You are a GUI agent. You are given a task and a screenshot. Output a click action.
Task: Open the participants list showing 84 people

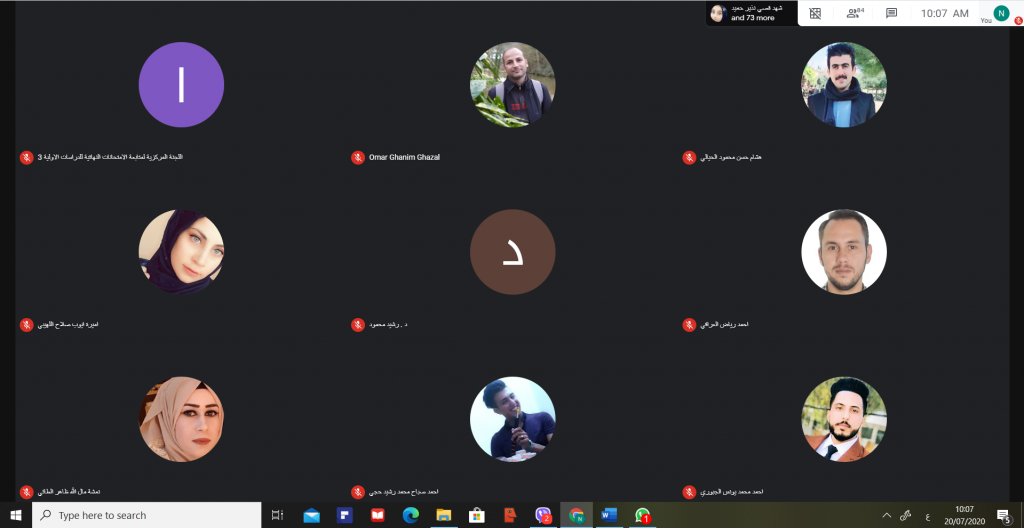pos(854,14)
